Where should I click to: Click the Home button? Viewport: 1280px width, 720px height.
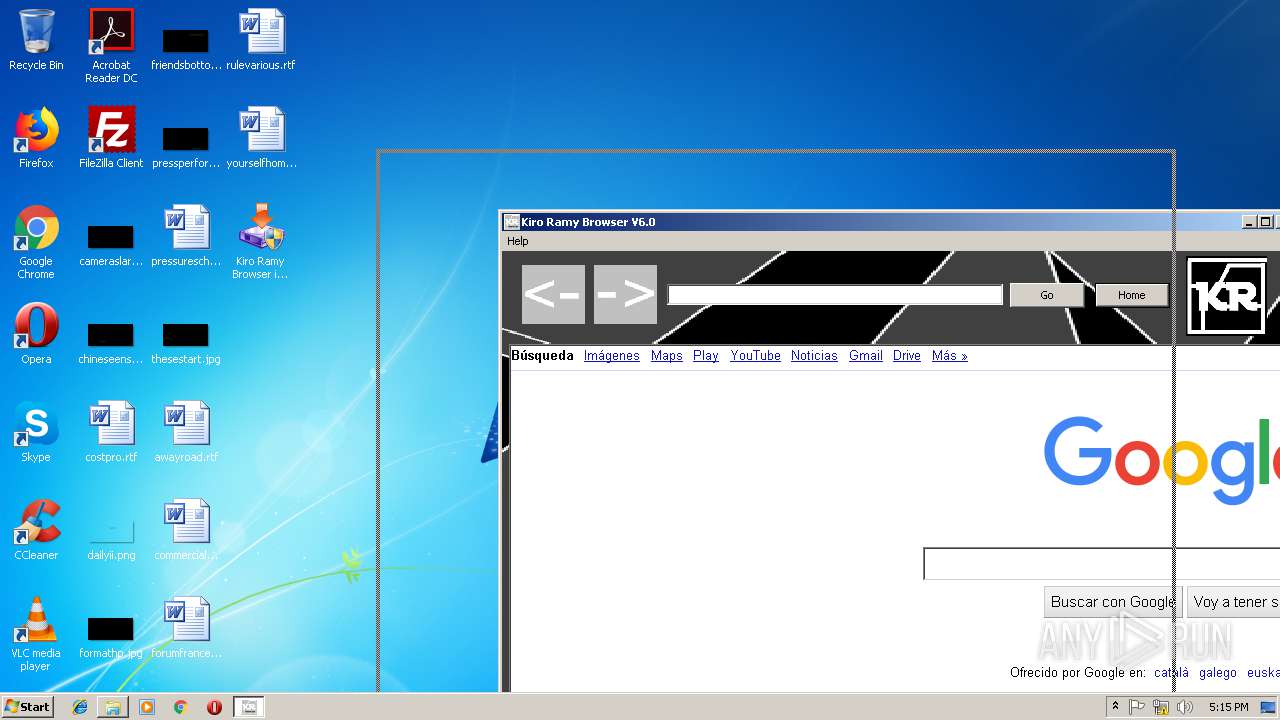1132,295
